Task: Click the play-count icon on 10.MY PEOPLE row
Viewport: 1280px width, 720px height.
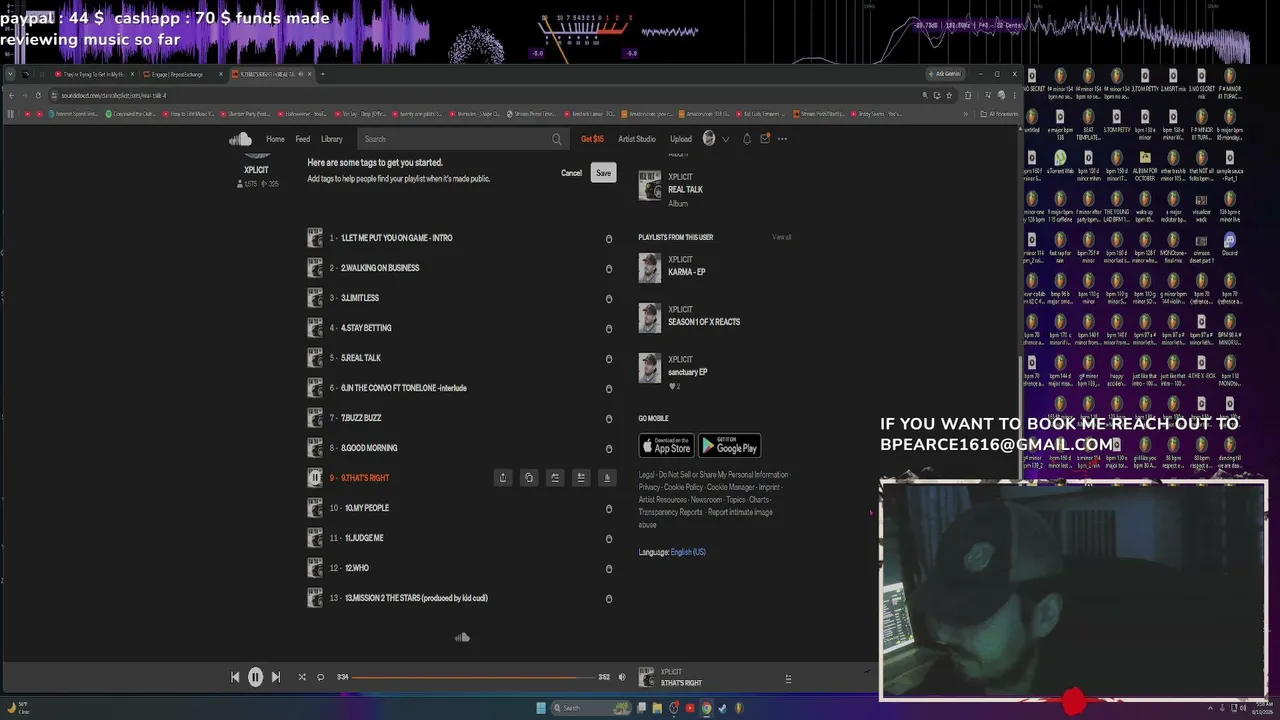Action: coord(609,509)
